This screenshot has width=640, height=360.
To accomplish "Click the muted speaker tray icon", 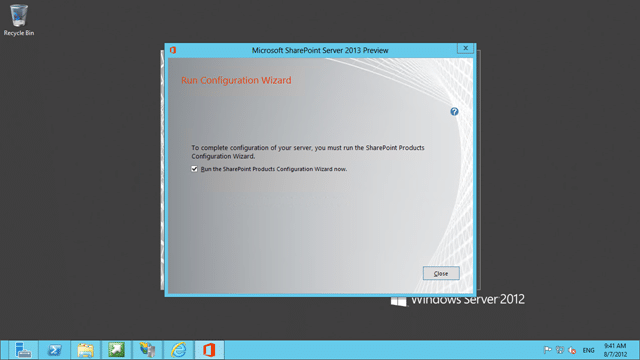I will click(x=572, y=350).
